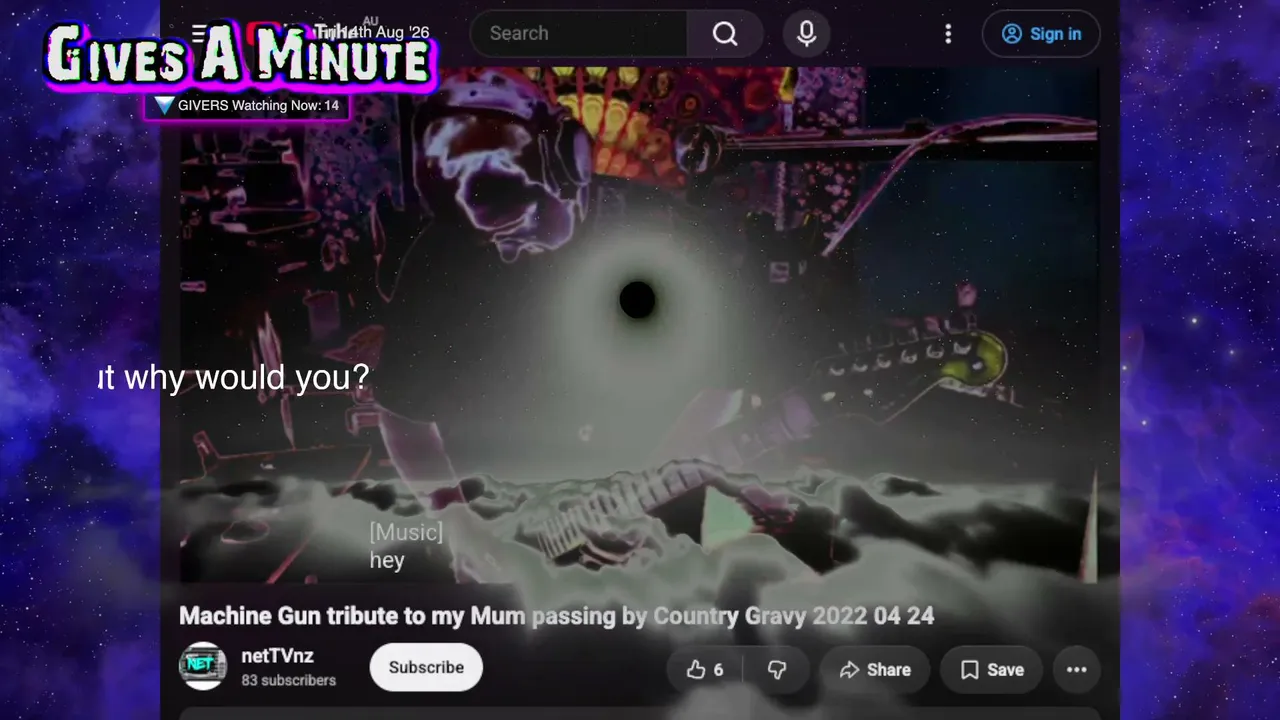
Task: Start voice search with the microphone icon
Action: pos(806,34)
